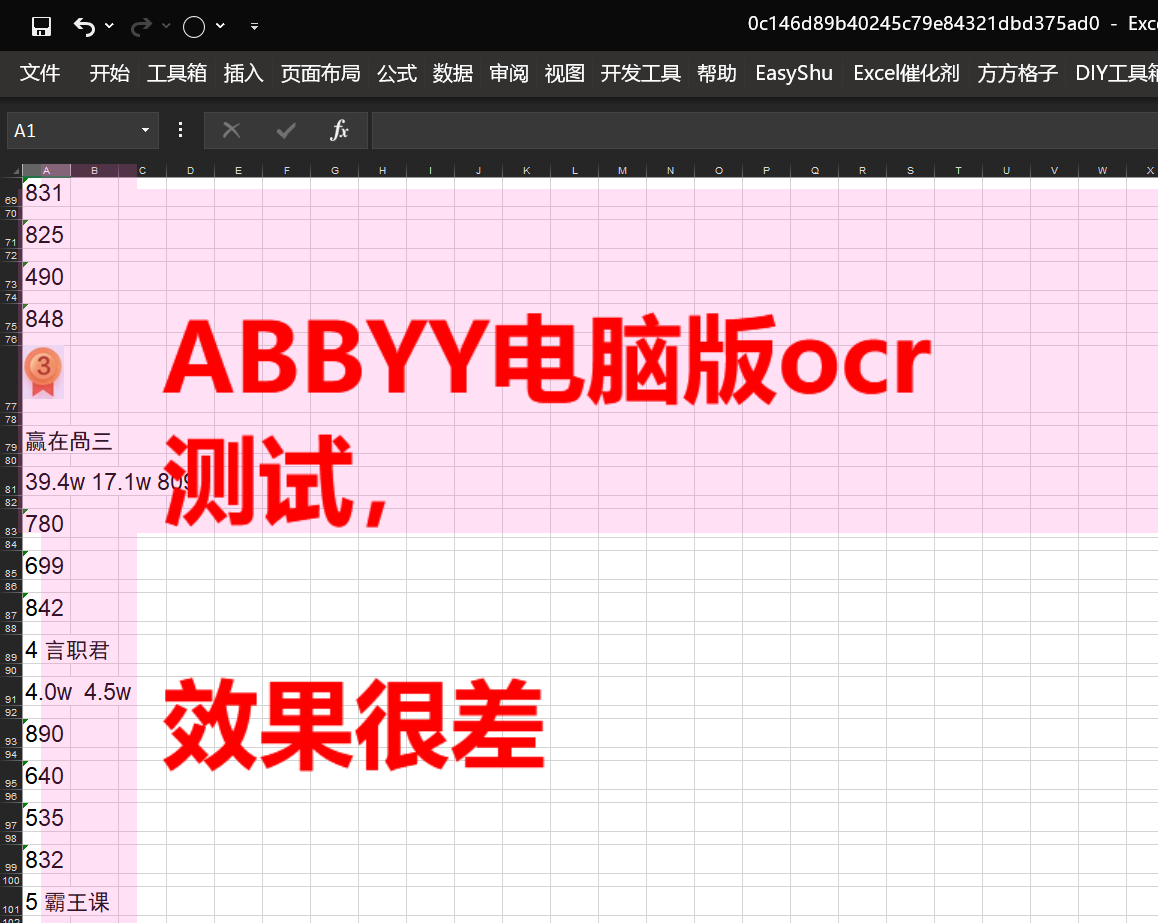Click inside the formula bar input
1158x923 pixels.
765,131
